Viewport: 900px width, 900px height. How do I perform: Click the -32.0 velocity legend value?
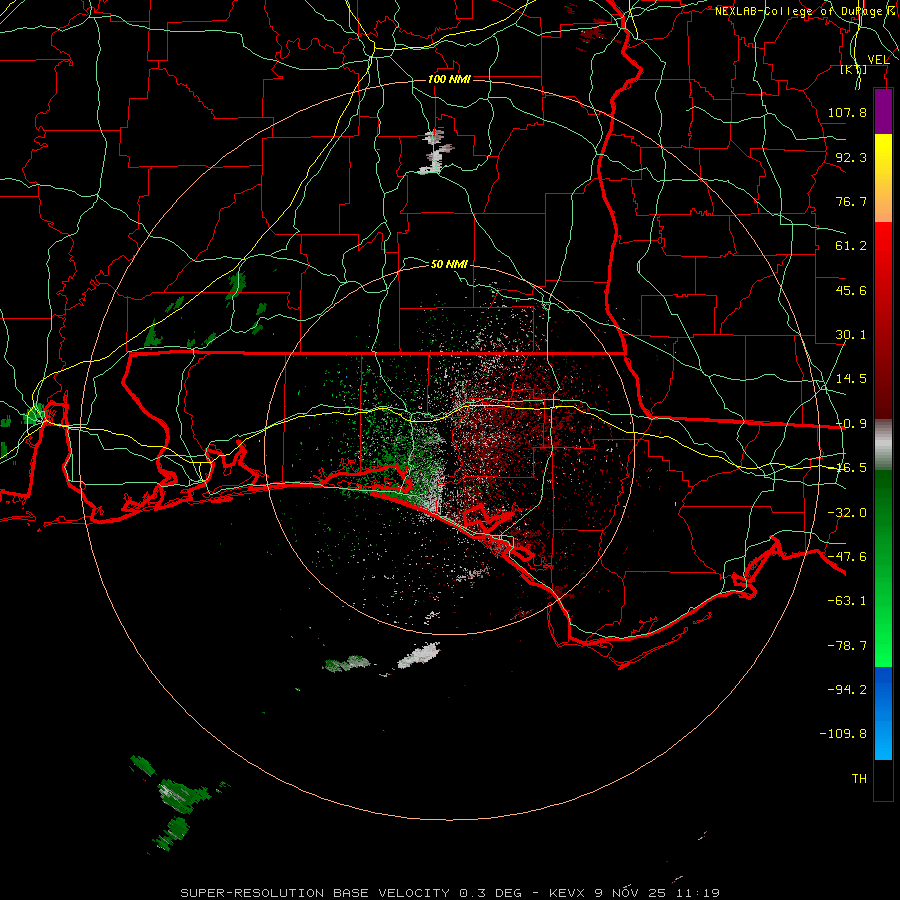[x=847, y=513]
